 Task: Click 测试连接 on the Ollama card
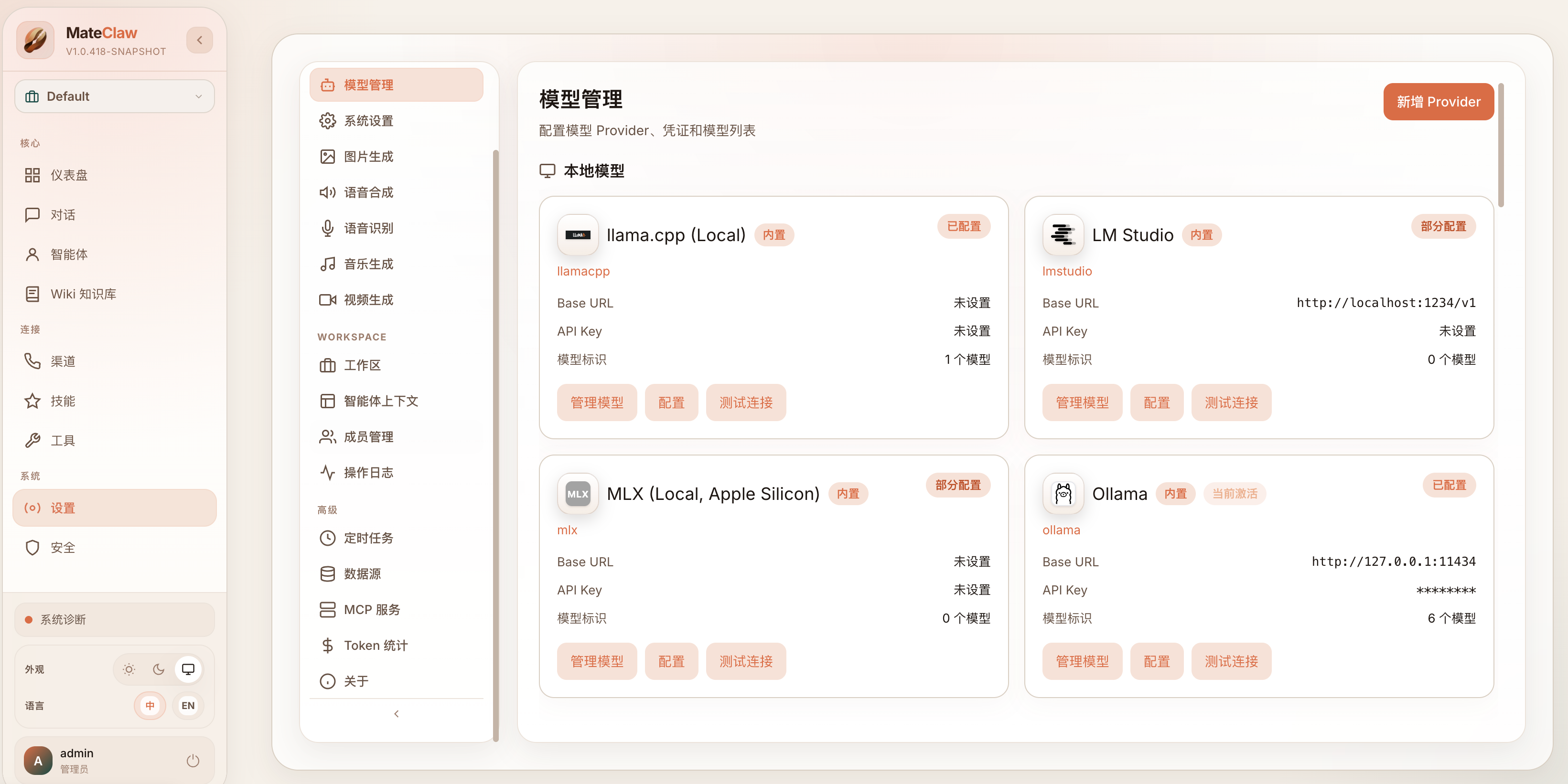point(1231,661)
